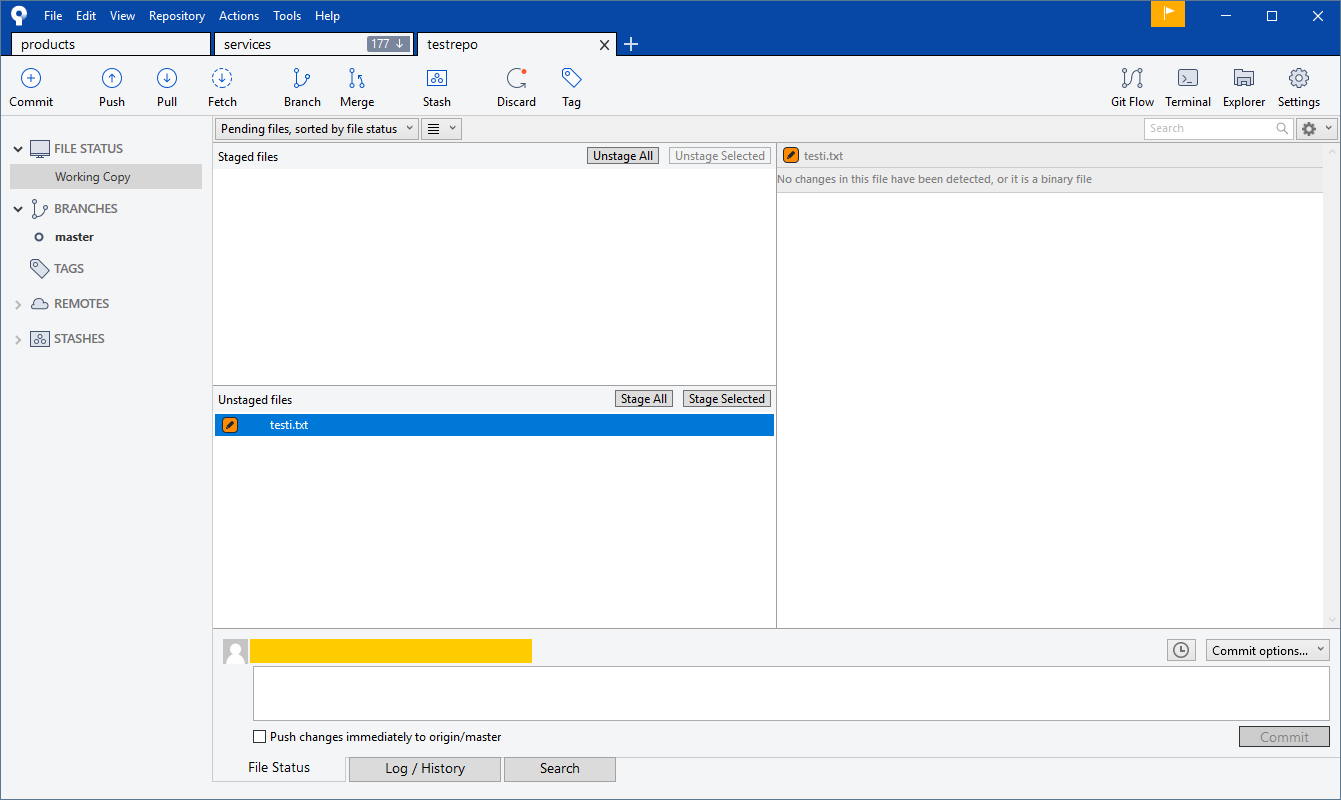The width and height of the screenshot is (1341, 800).
Task: Select Working Copy in sidebar
Action: pos(106,177)
